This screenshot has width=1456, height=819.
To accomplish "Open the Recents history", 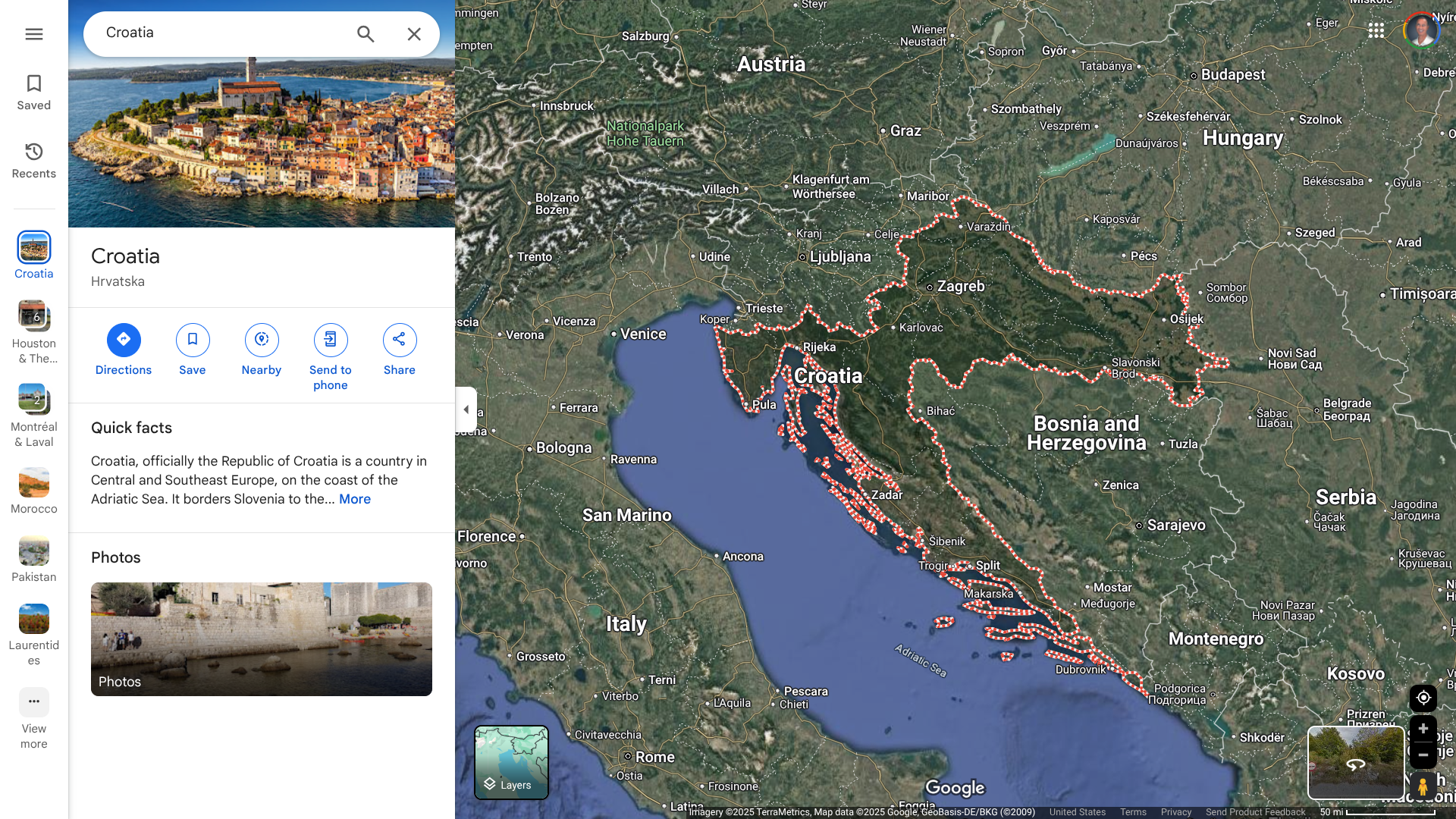I will click(33, 160).
